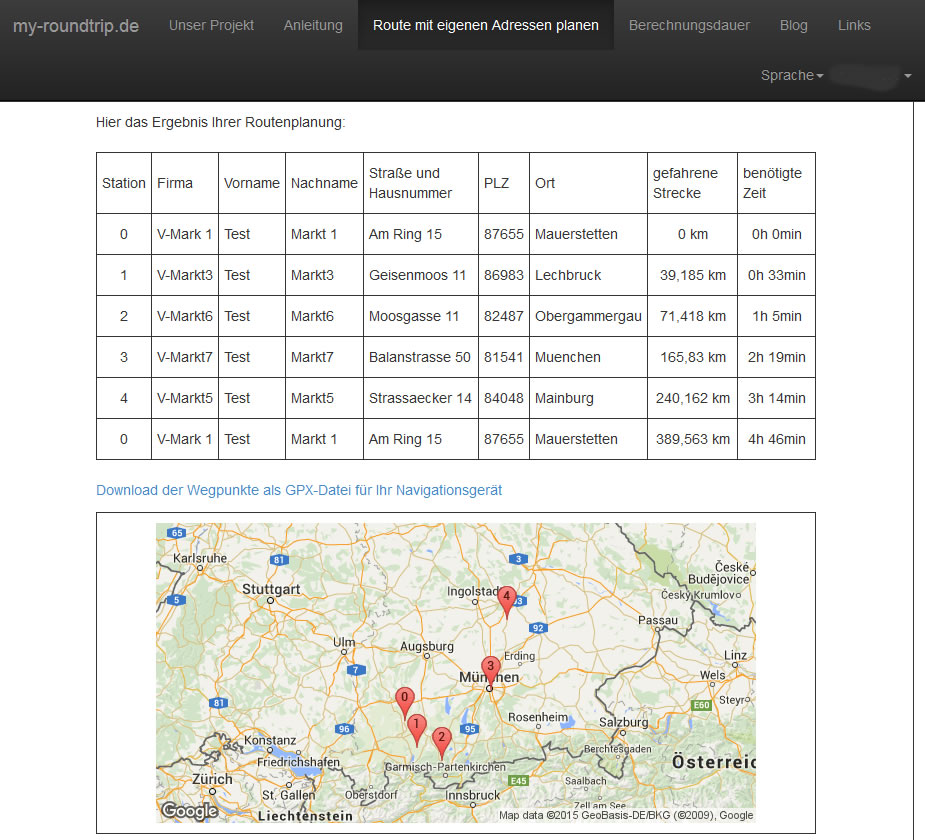Click the Google logo on the map
The image size is (925, 840).
pyautogui.click(x=189, y=811)
